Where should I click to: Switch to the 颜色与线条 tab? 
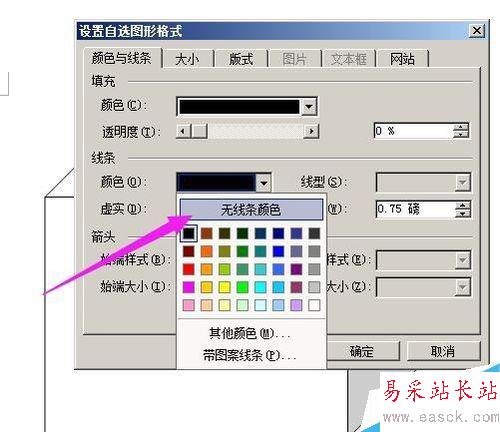(122, 58)
